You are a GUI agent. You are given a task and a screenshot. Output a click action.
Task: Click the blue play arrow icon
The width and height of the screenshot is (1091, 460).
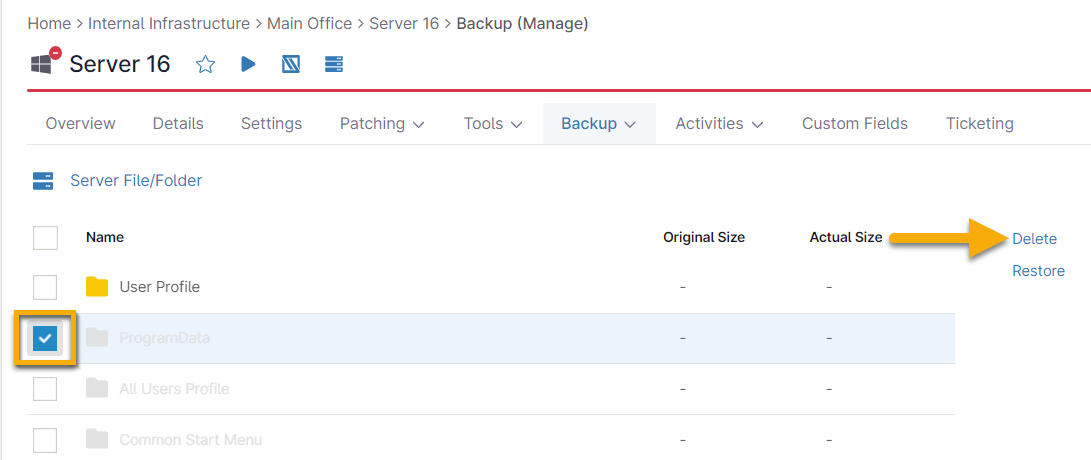[248, 65]
